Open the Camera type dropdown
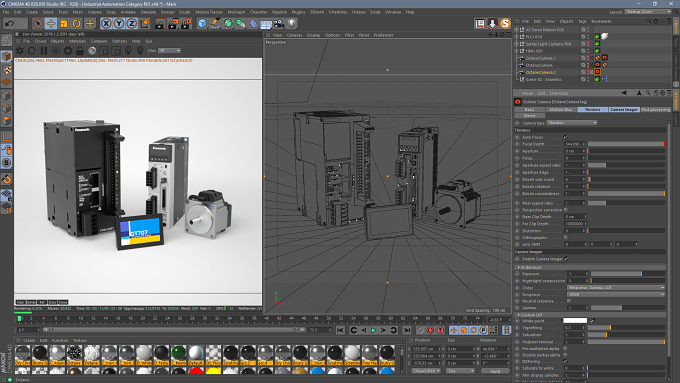Image resolution: width=680 pixels, height=383 pixels. click(572, 123)
